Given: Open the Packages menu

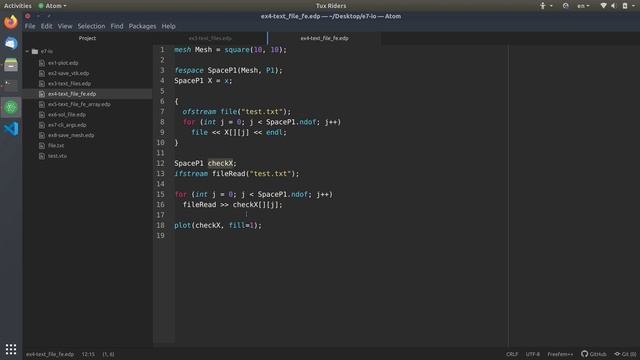Looking at the screenshot, I should point(142,26).
